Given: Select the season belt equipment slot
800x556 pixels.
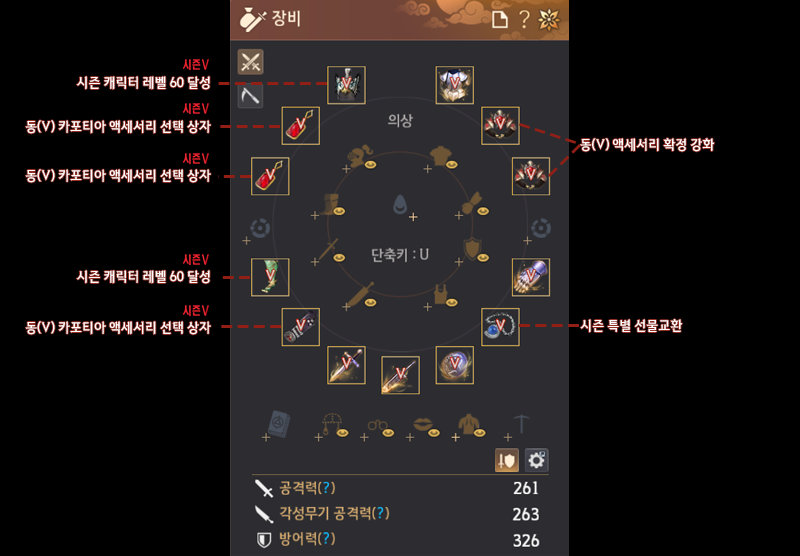Looking at the screenshot, I should coord(301,327).
